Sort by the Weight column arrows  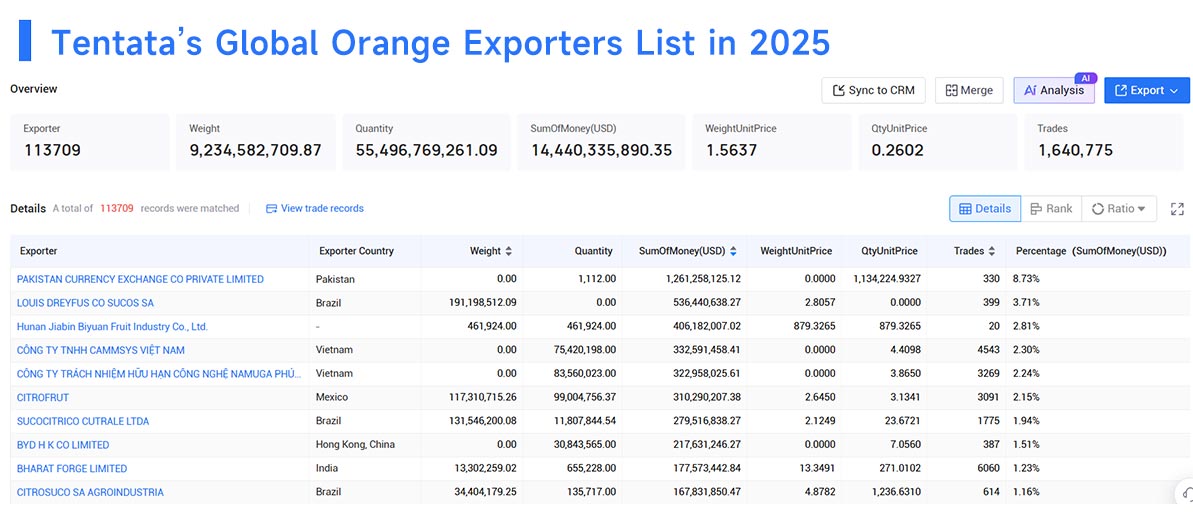tap(508, 251)
